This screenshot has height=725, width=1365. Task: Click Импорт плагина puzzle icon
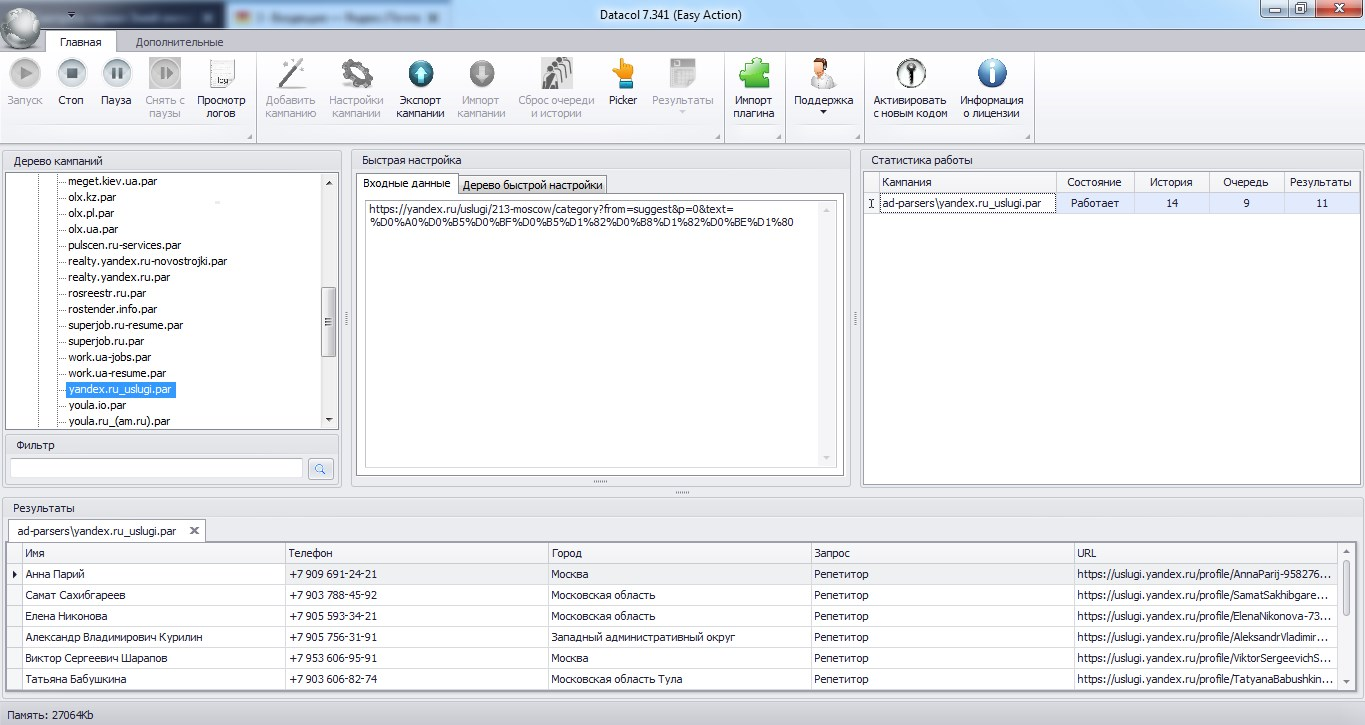(754, 73)
